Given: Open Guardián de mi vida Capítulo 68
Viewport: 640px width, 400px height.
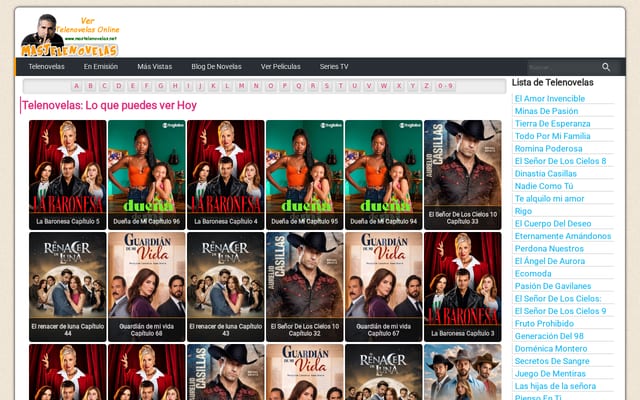Looking at the screenshot, I should tap(147, 287).
